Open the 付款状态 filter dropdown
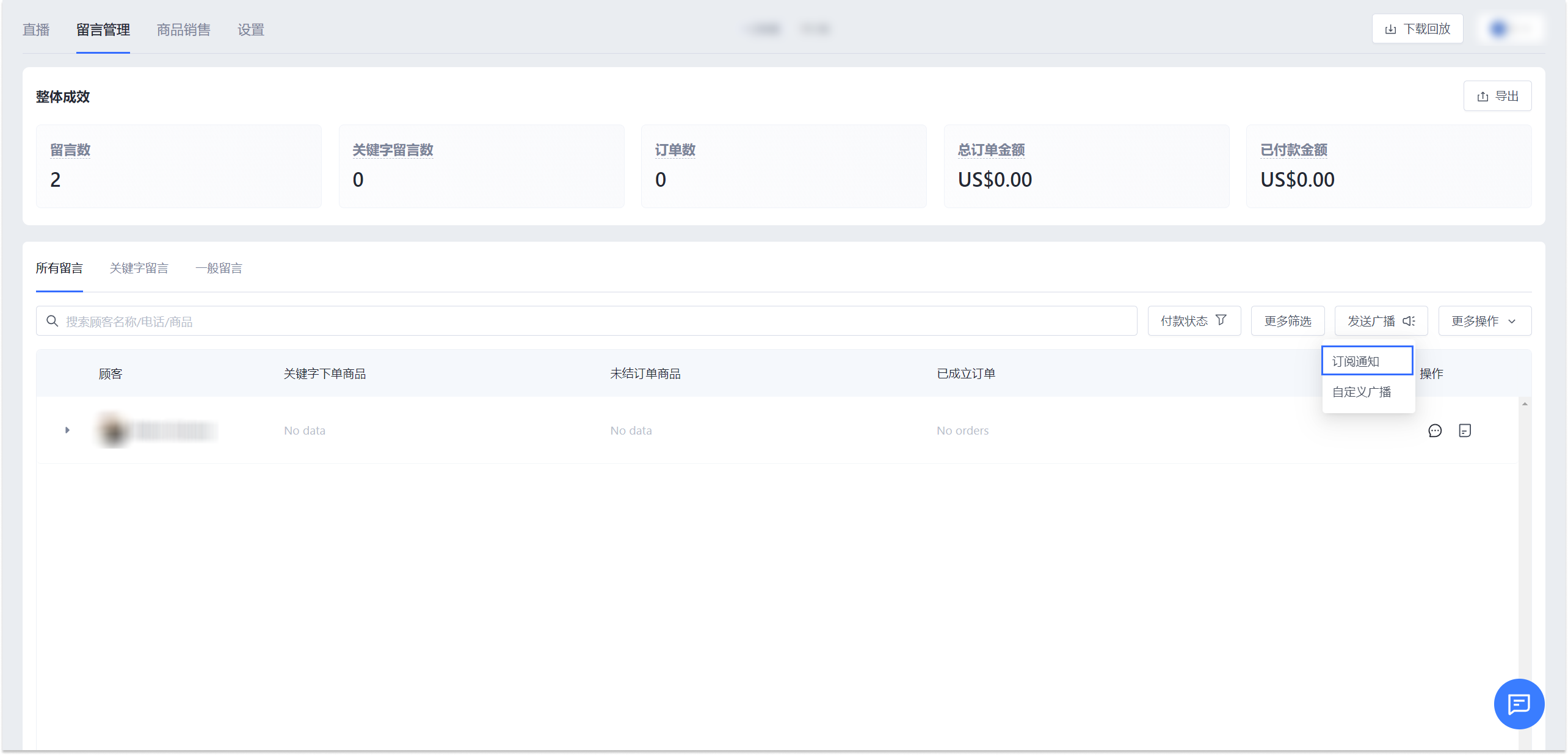 [1194, 321]
